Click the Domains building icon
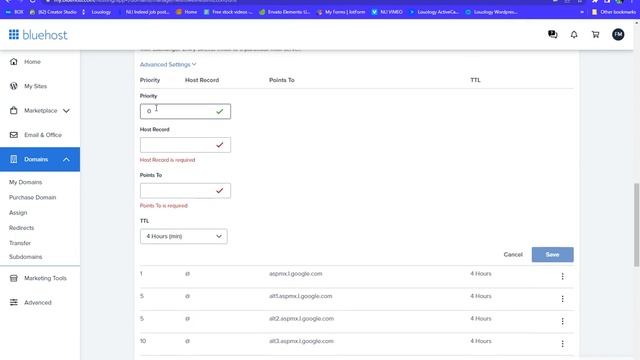Image resolution: width=640 pixels, height=360 pixels. (x=13, y=159)
